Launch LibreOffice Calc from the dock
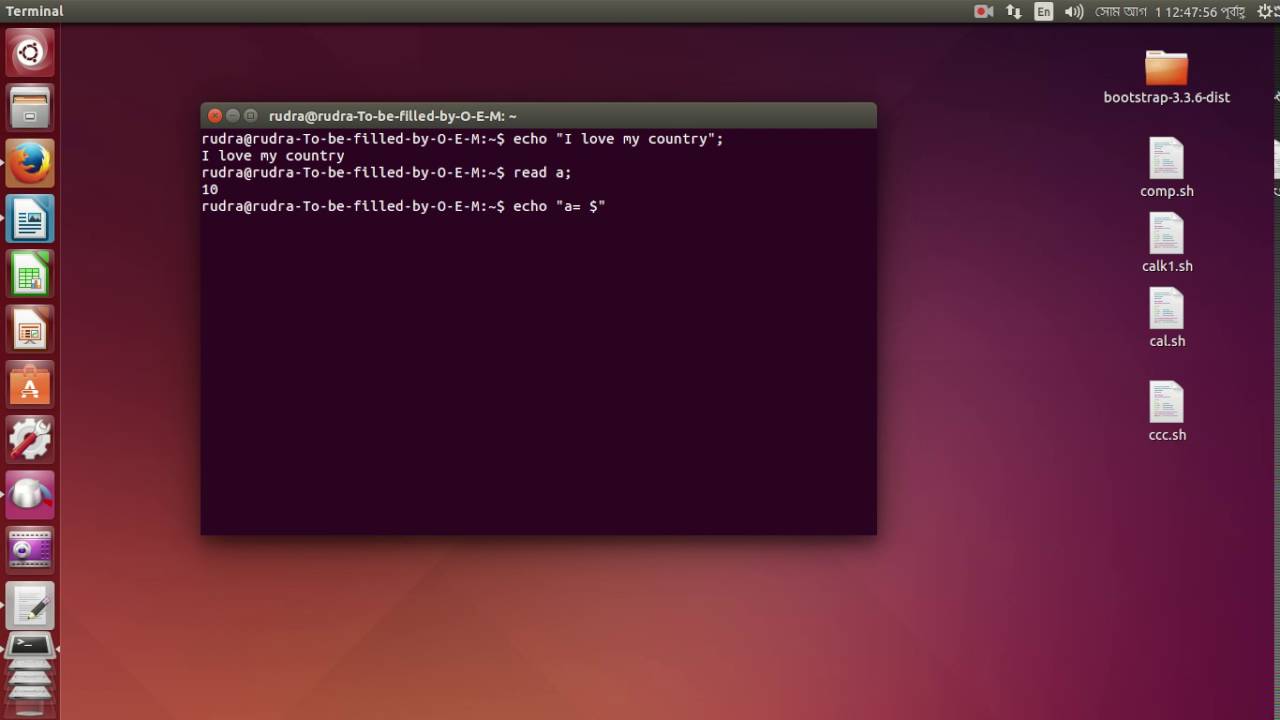 (30, 273)
